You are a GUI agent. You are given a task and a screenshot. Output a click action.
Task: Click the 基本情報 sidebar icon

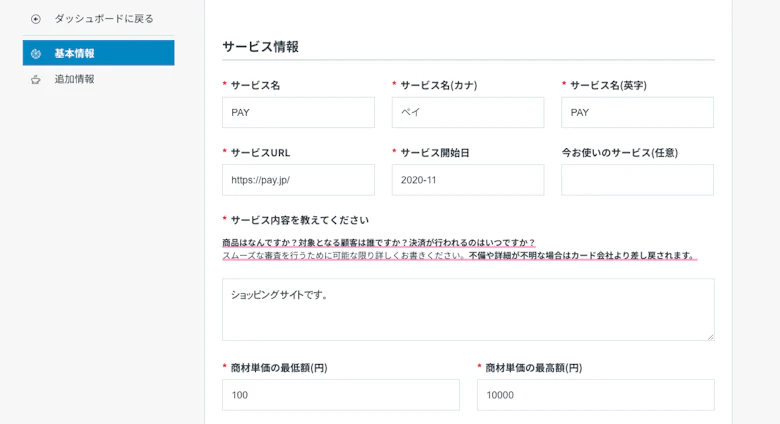(x=36, y=53)
